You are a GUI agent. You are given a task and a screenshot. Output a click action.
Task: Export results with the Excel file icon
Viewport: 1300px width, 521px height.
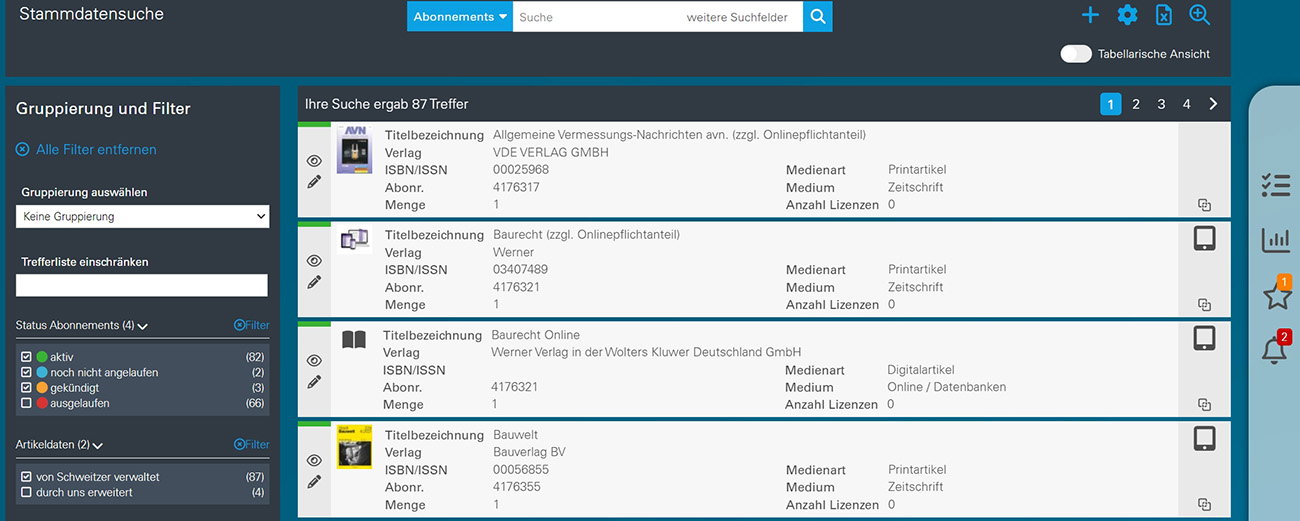point(1163,15)
